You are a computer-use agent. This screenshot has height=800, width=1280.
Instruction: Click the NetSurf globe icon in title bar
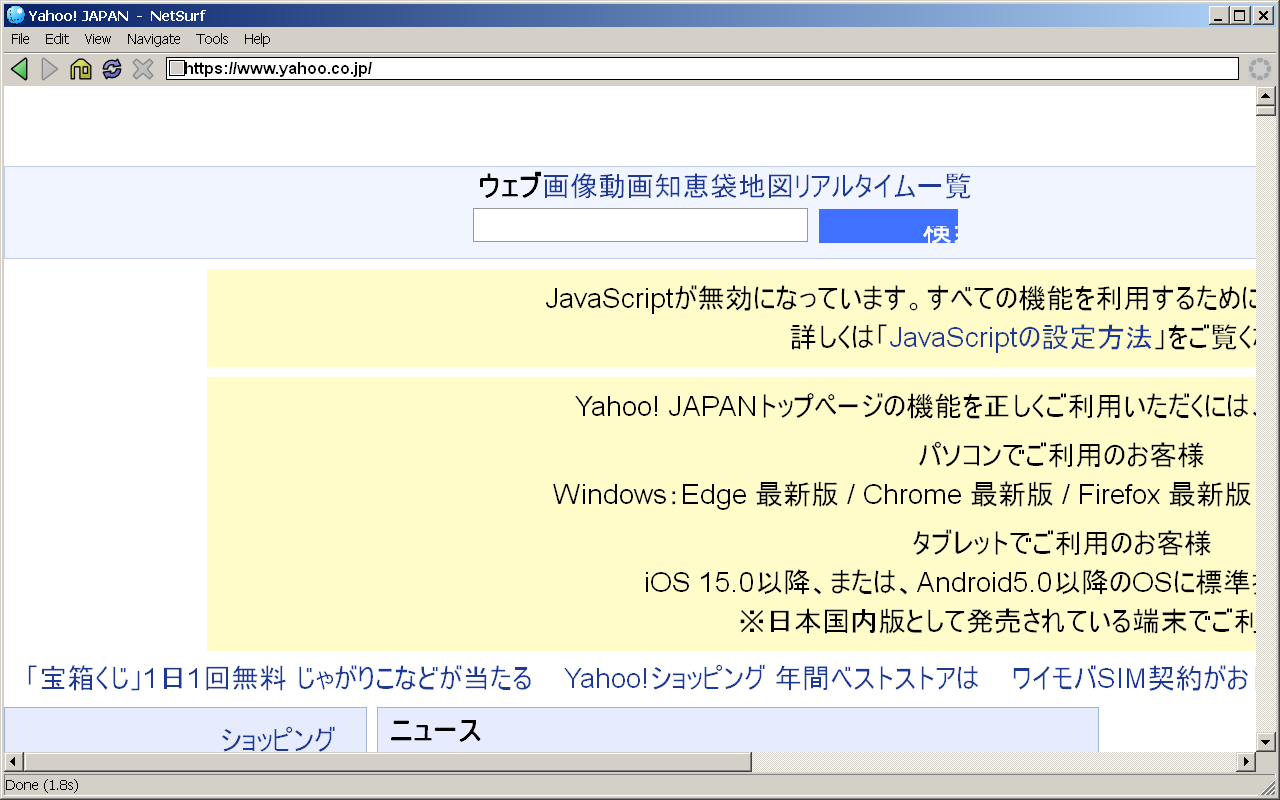tap(15, 15)
